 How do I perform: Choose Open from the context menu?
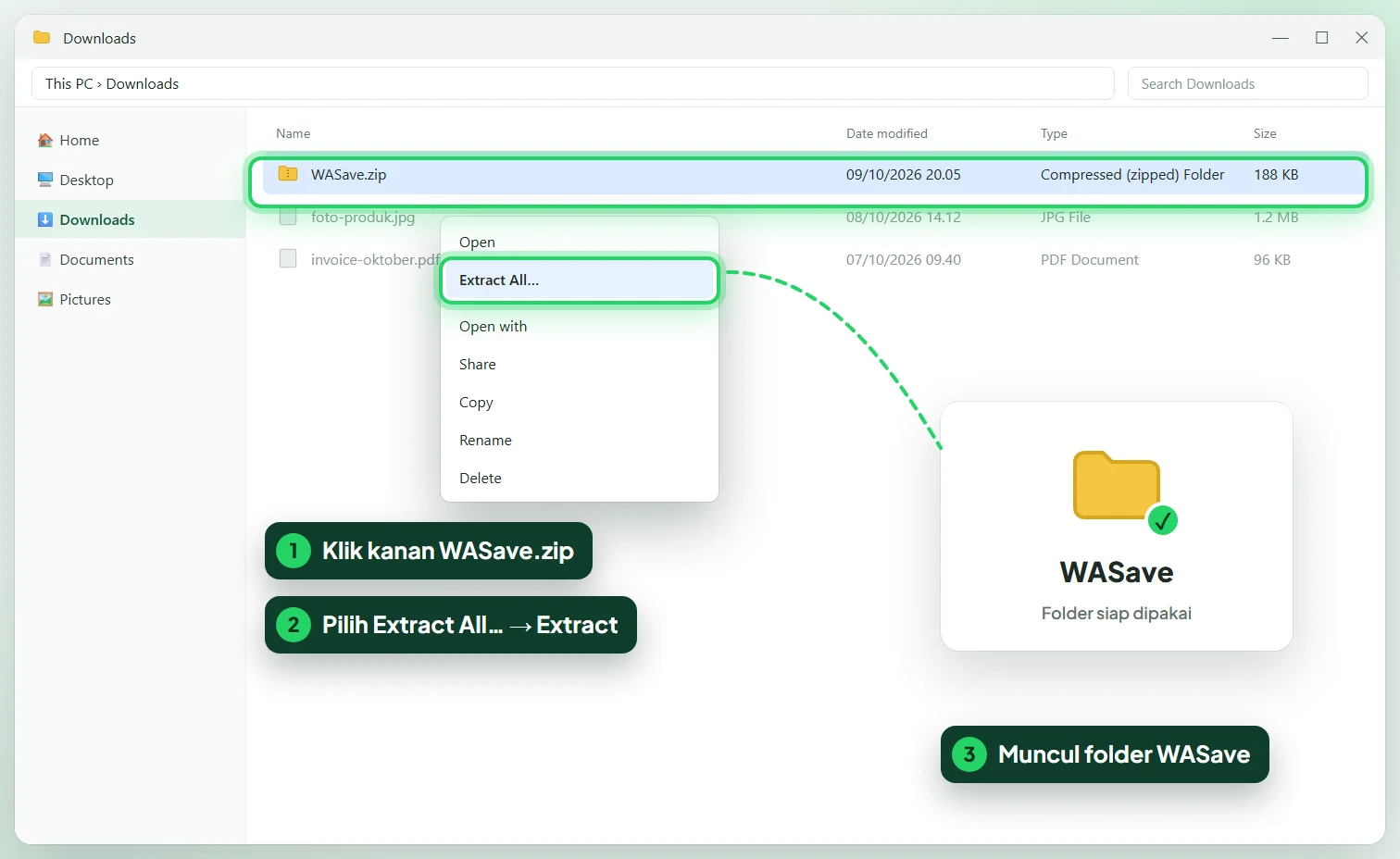580,242
